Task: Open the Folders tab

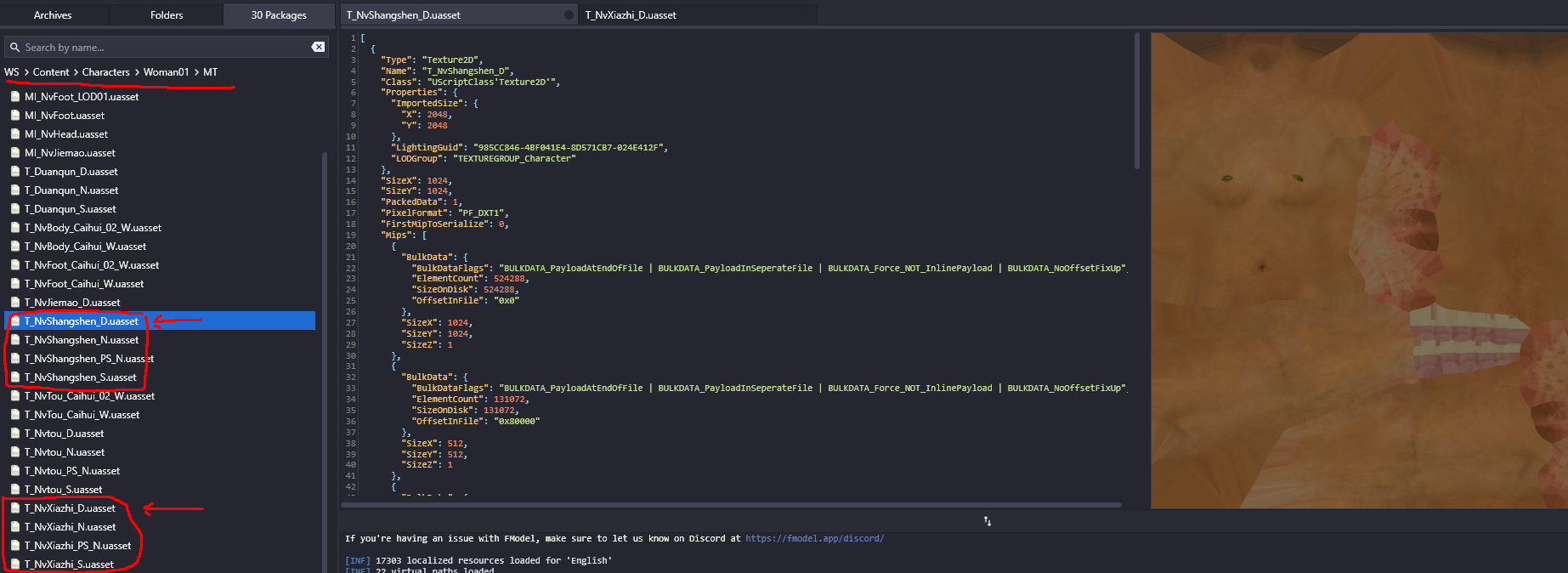Action: pyautogui.click(x=167, y=15)
